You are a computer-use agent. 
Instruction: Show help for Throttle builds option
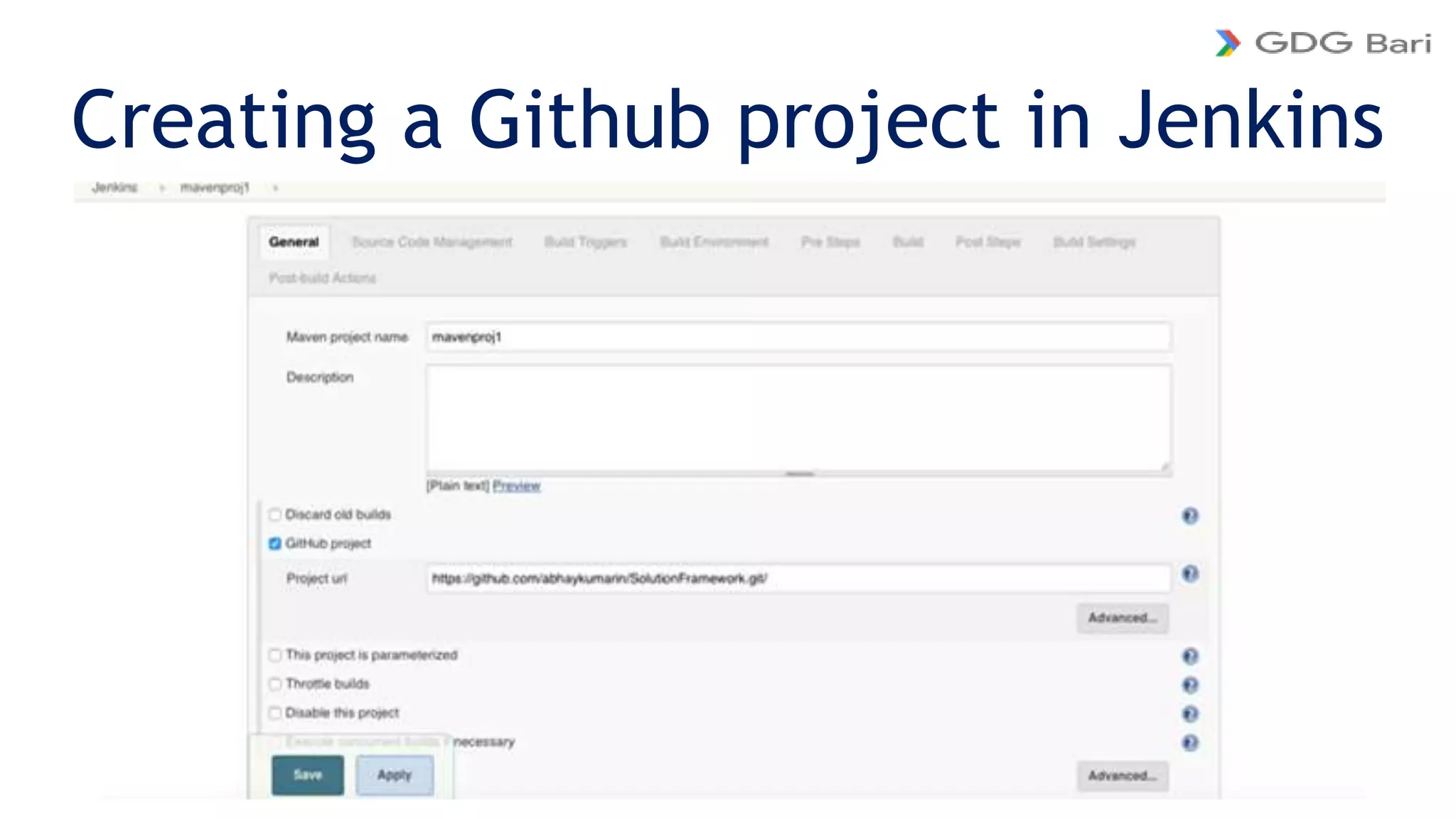[x=1190, y=685]
